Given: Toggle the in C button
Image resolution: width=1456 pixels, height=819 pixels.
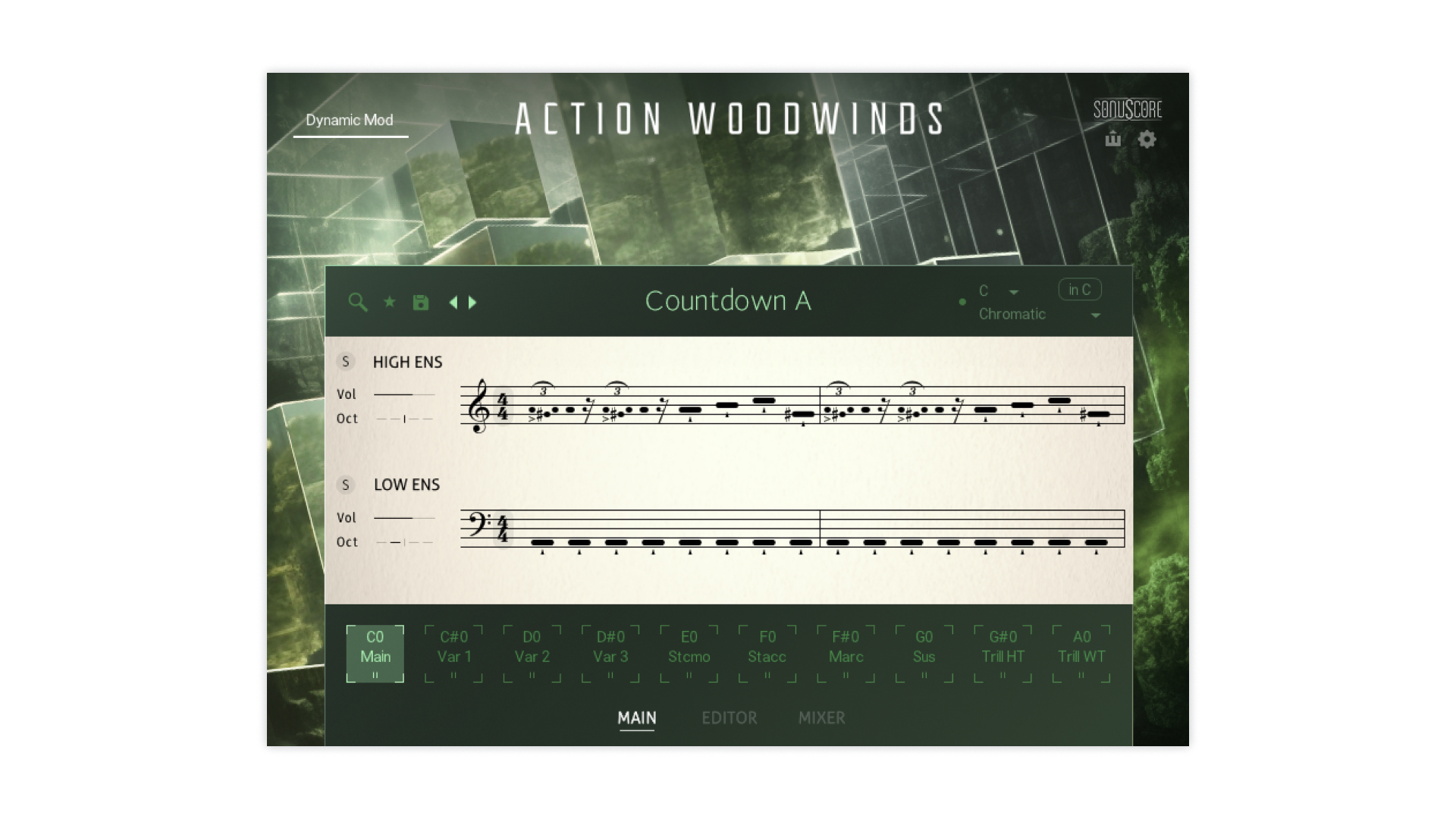Looking at the screenshot, I should tap(1079, 290).
